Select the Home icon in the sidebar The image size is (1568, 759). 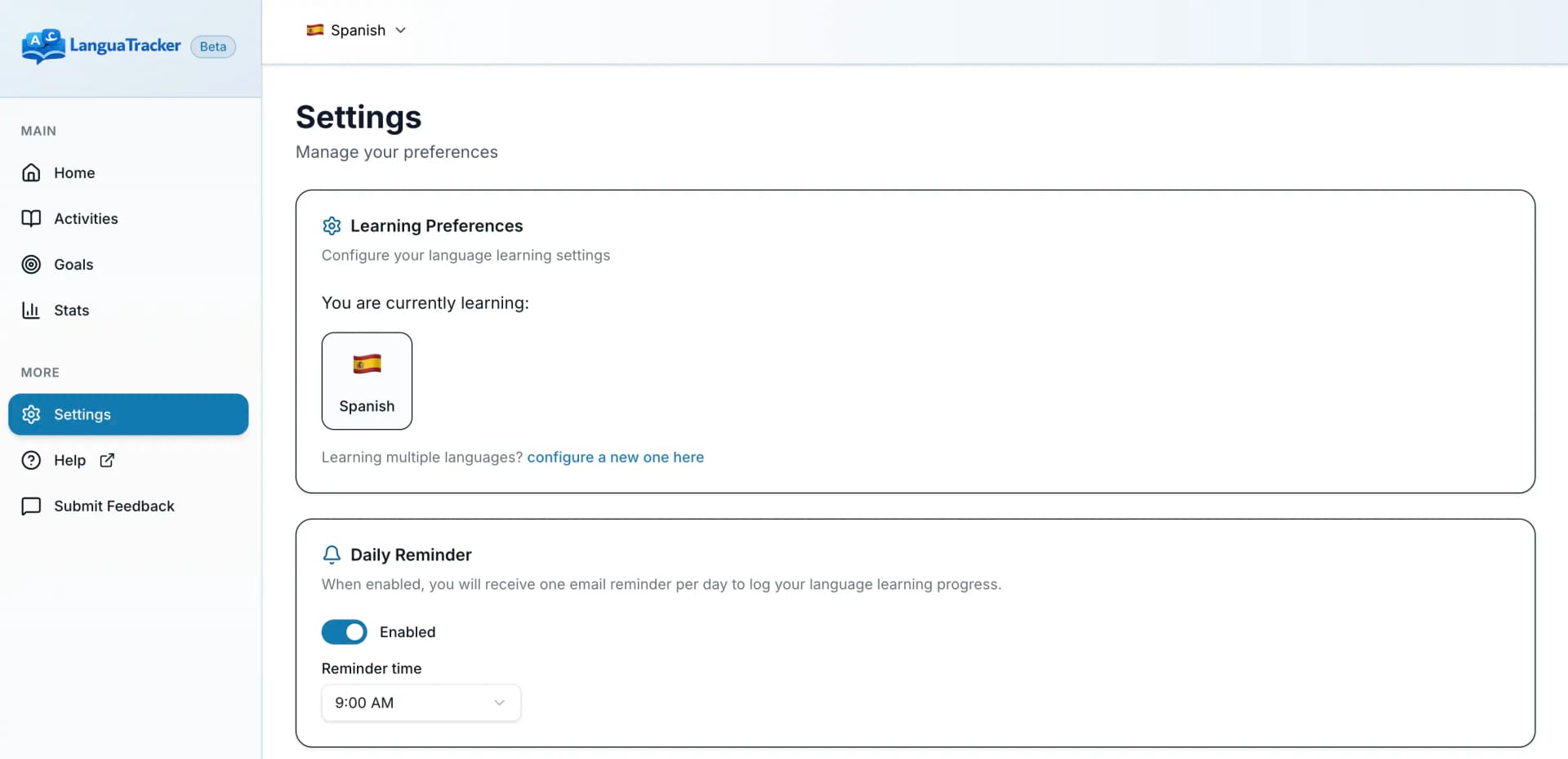click(x=31, y=172)
